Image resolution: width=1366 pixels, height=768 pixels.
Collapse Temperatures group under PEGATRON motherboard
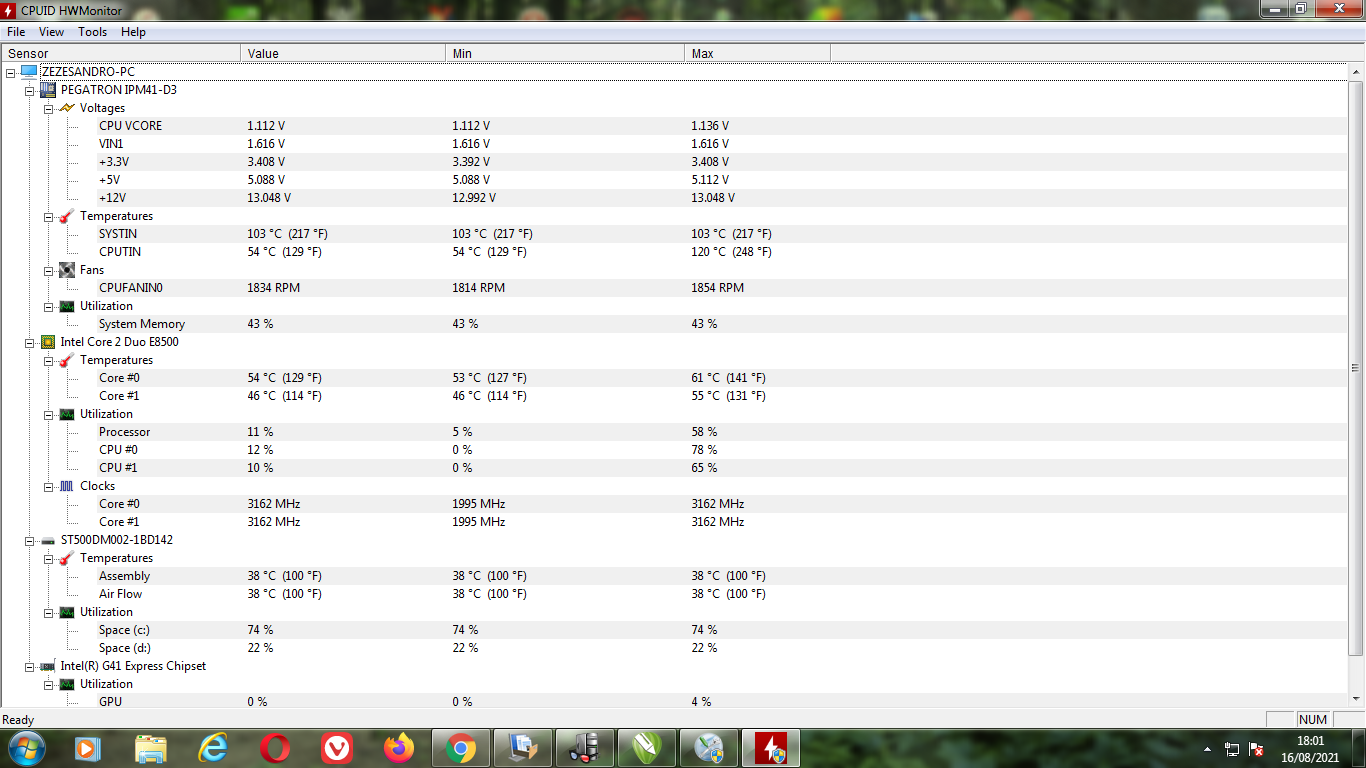coord(48,216)
